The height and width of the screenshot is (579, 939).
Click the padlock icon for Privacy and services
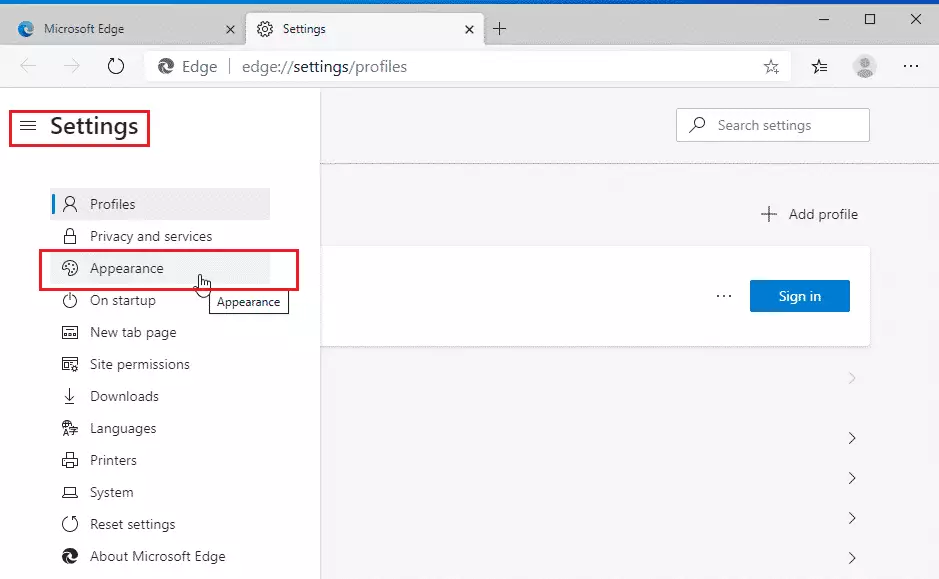point(70,237)
